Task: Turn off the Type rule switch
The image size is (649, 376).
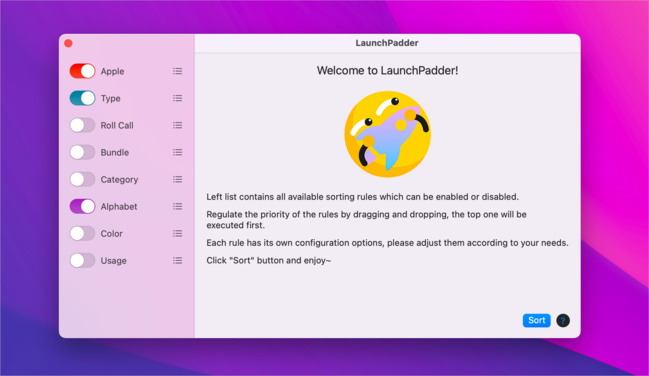Action: (82, 98)
